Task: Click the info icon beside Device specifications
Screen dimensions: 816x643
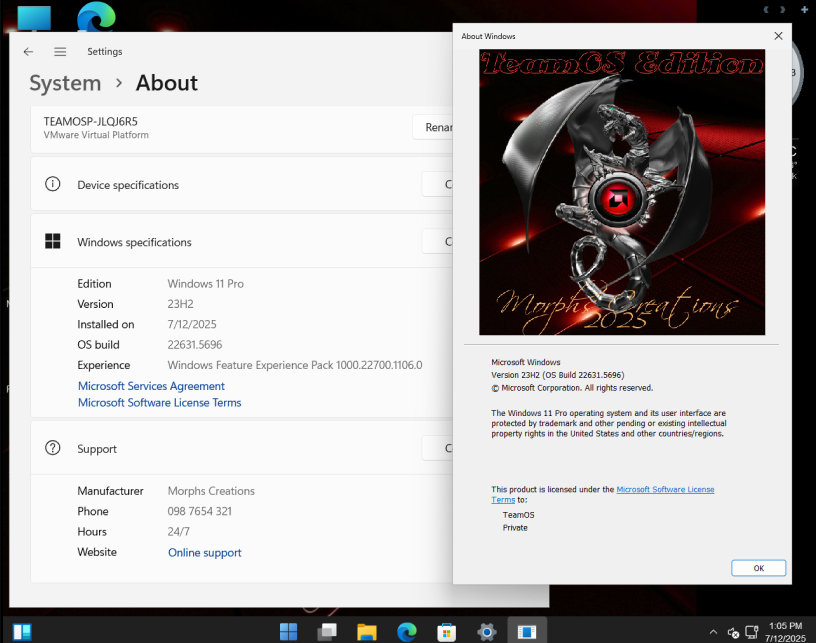Action: pyautogui.click(x=53, y=184)
